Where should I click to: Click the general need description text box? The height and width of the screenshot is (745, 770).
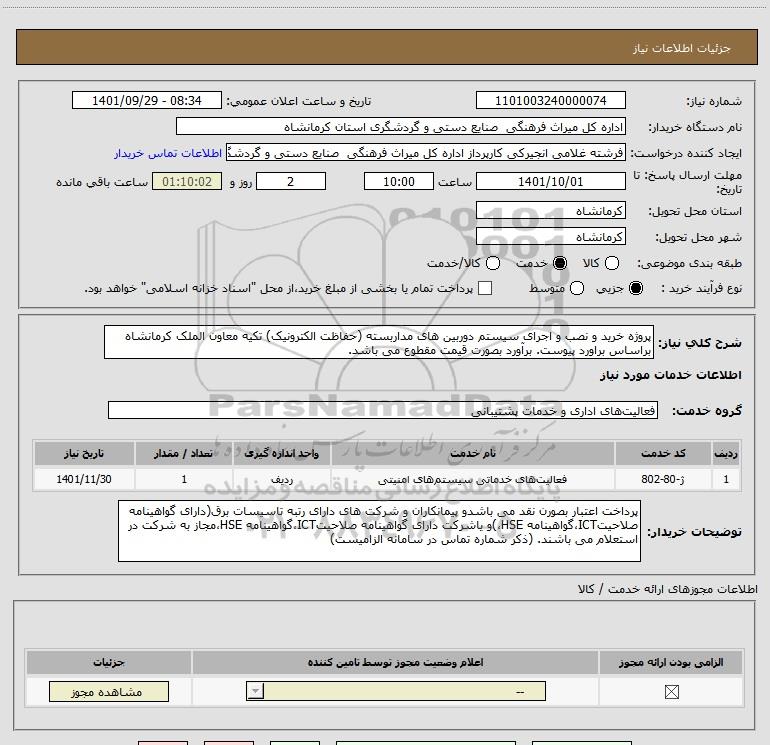point(379,342)
